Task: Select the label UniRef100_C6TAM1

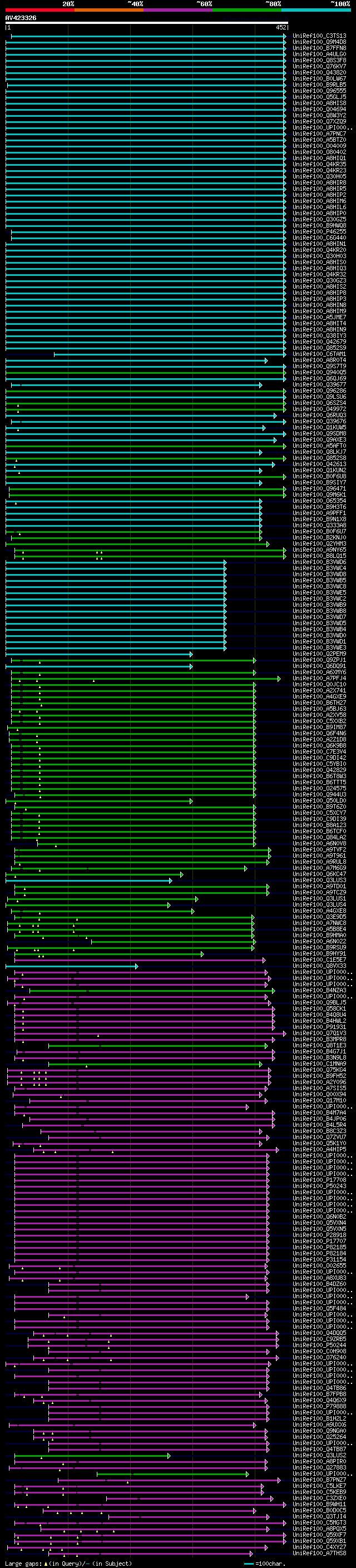Action: click(x=319, y=354)
